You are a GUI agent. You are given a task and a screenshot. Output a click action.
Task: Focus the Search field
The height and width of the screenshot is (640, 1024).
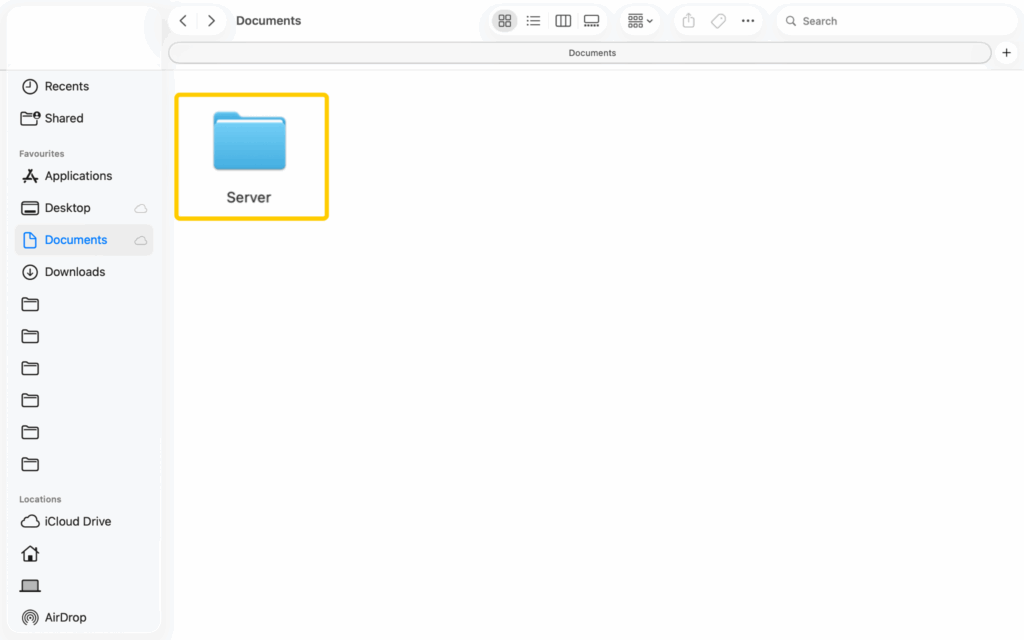(x=896, y=21)
